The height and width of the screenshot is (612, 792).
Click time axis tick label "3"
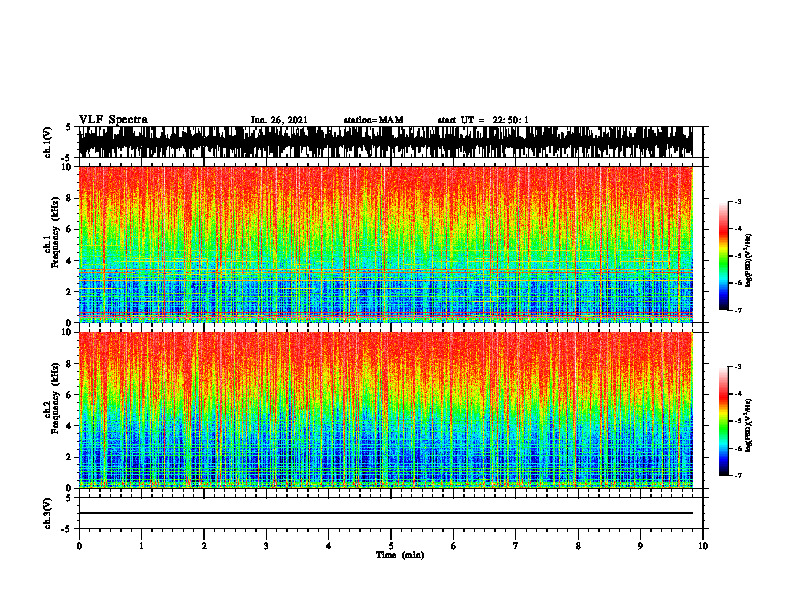pyautogui.click(x=266, y=546)
